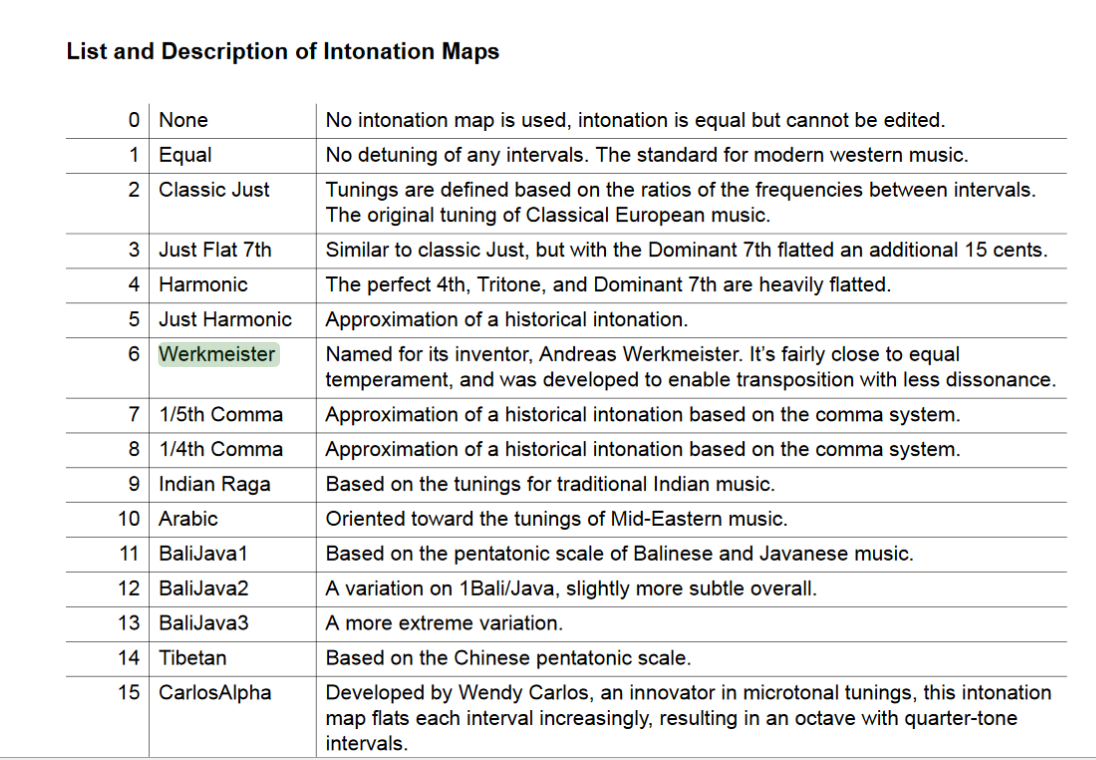The image size is (1096, 760).
Task: Click the 'List and Description of Intonation Maps' heading
Action: pos(282,51)
